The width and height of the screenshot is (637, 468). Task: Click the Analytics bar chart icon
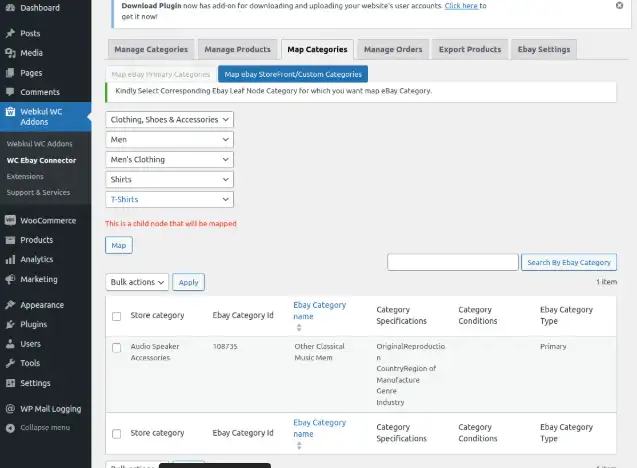[x=10, y=259]
